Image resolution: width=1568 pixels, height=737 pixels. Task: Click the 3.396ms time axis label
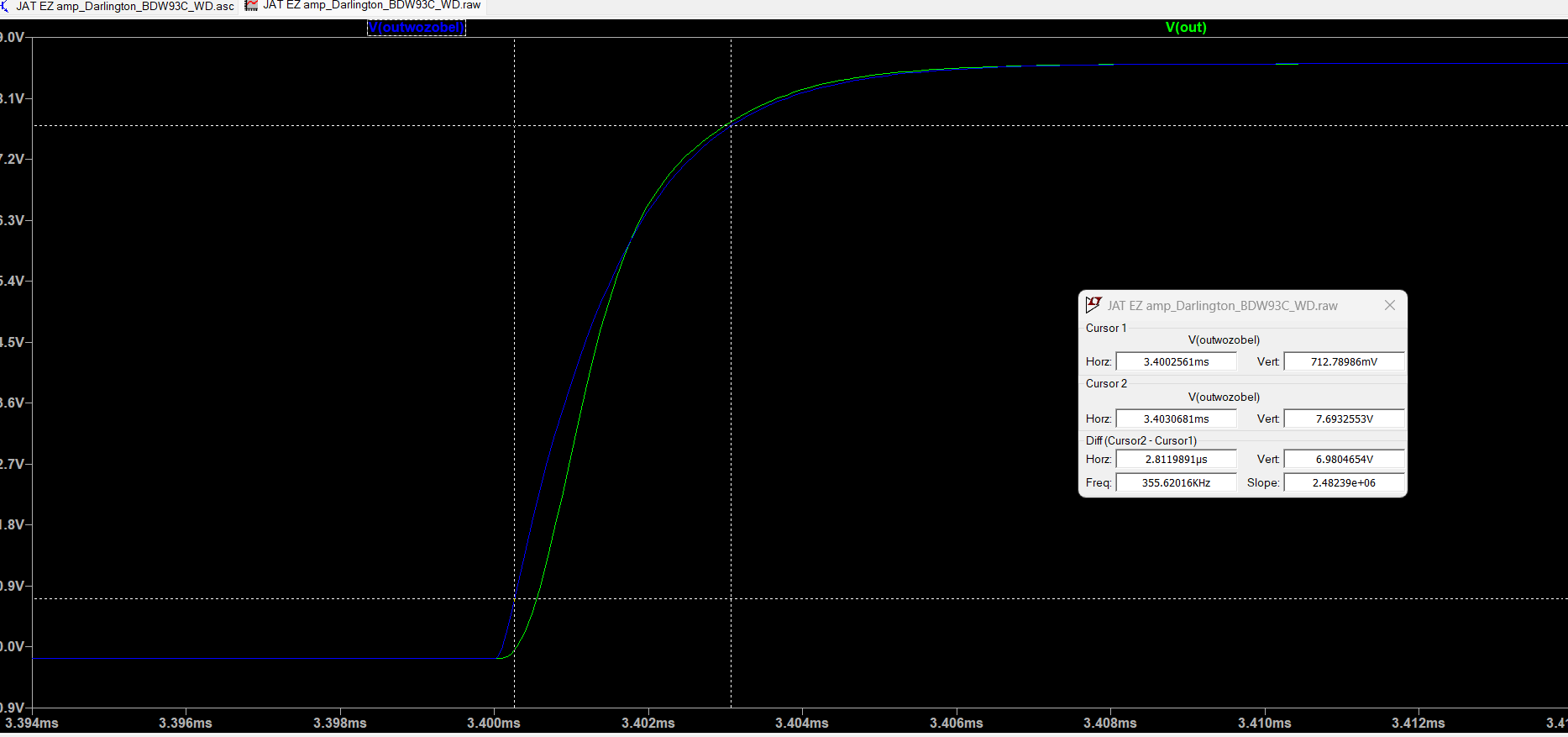(x=186, y=723)
